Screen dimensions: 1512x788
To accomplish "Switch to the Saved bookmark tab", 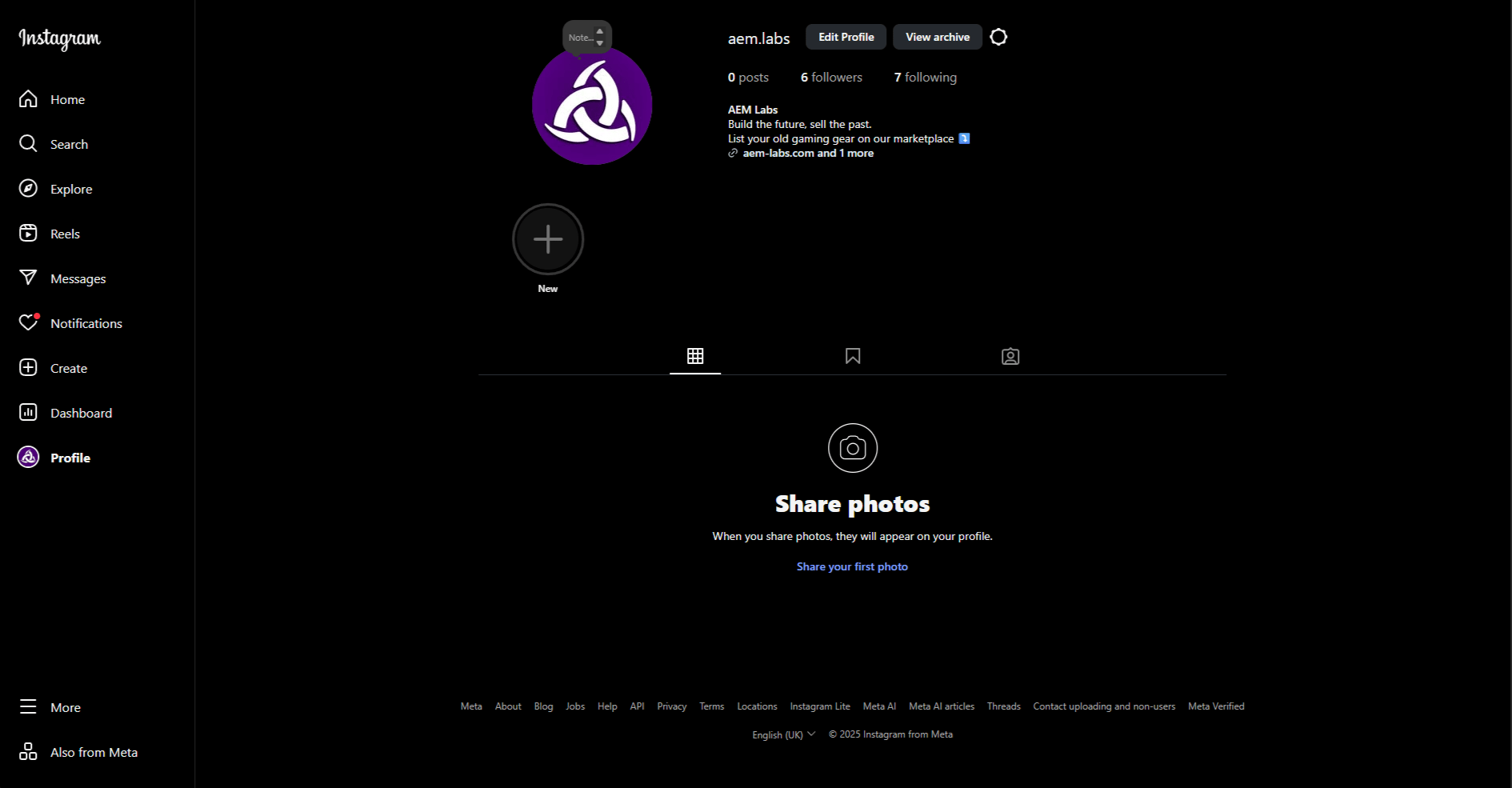I will click(853, 356).
